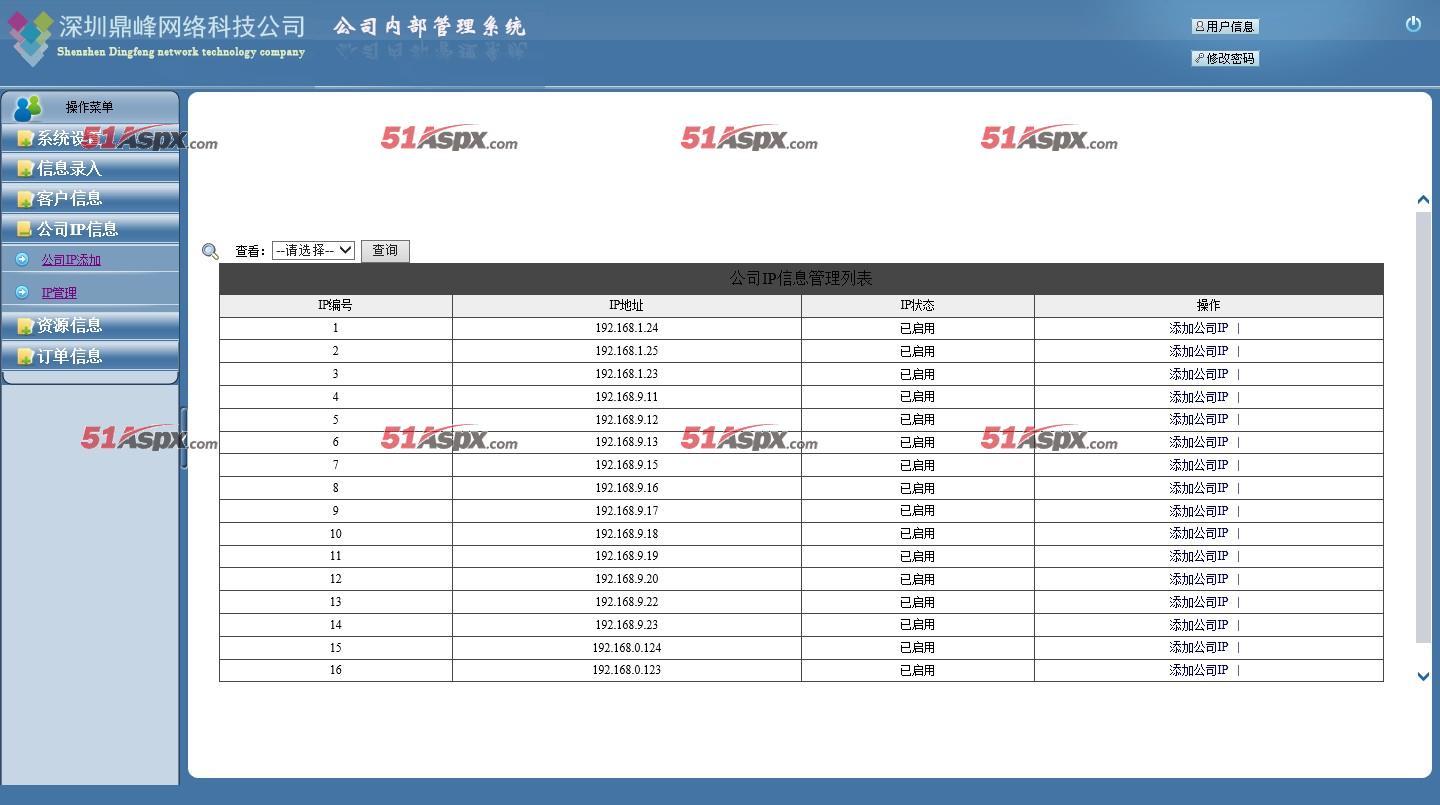Image resolution: width=1440 pixels, height=805 pixels.
Task: Open the 公司IP添加 link
Action: pyautogui.click(x=71, y=260)
